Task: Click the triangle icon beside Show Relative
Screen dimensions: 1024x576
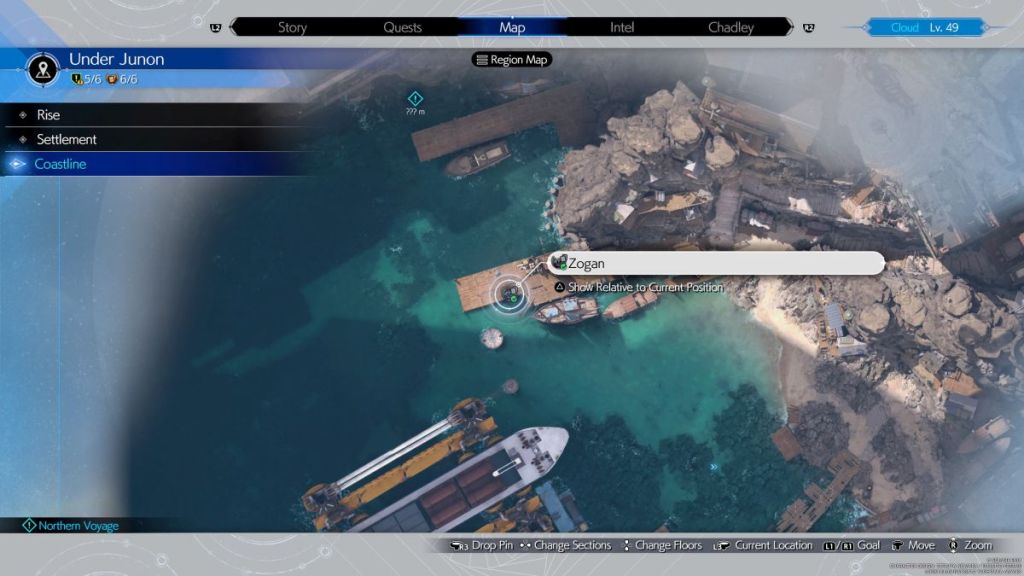Action: tap(559, 287)
